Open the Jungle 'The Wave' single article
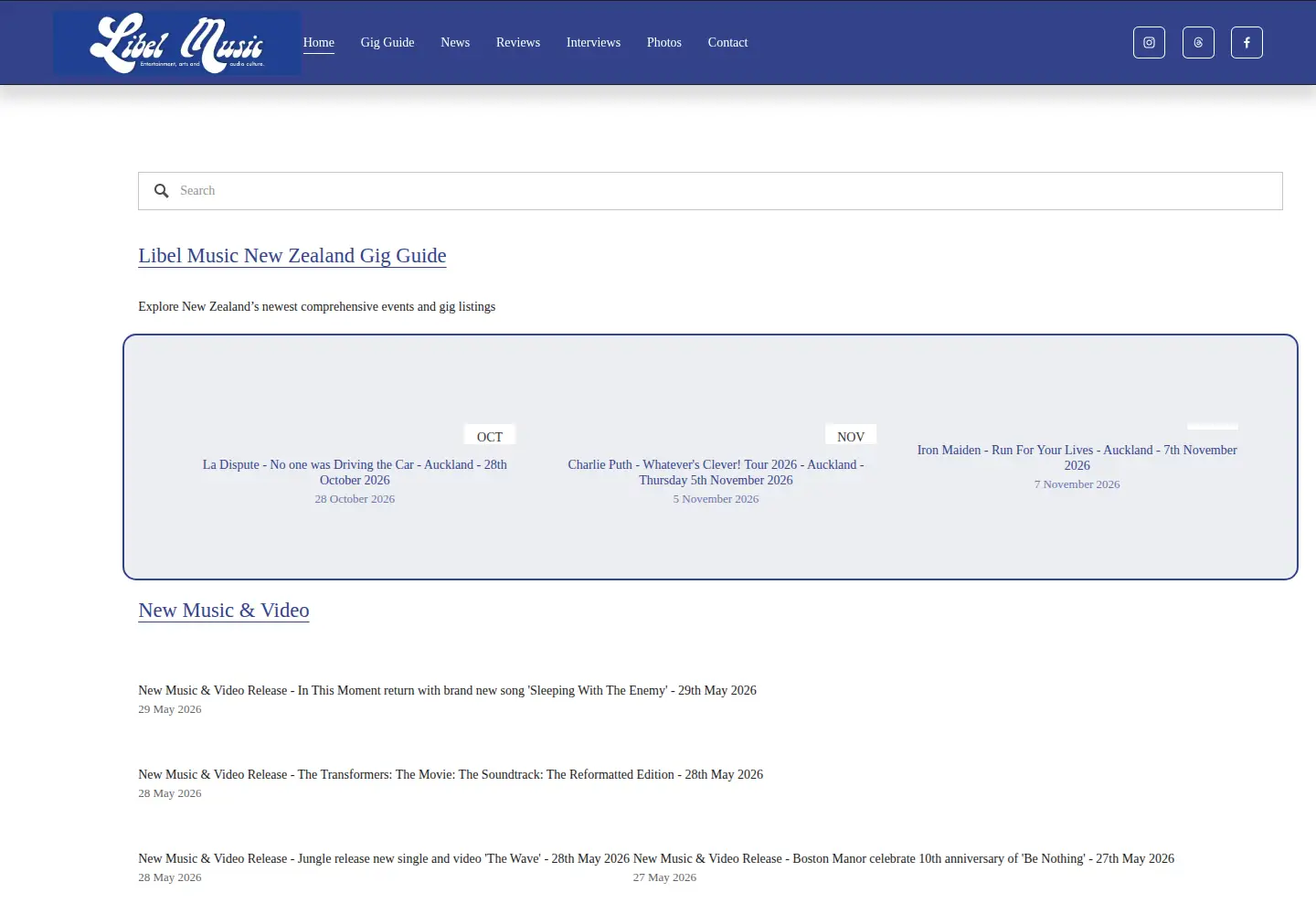Viewport: 1316px width, 914px height. pos(384,859)
